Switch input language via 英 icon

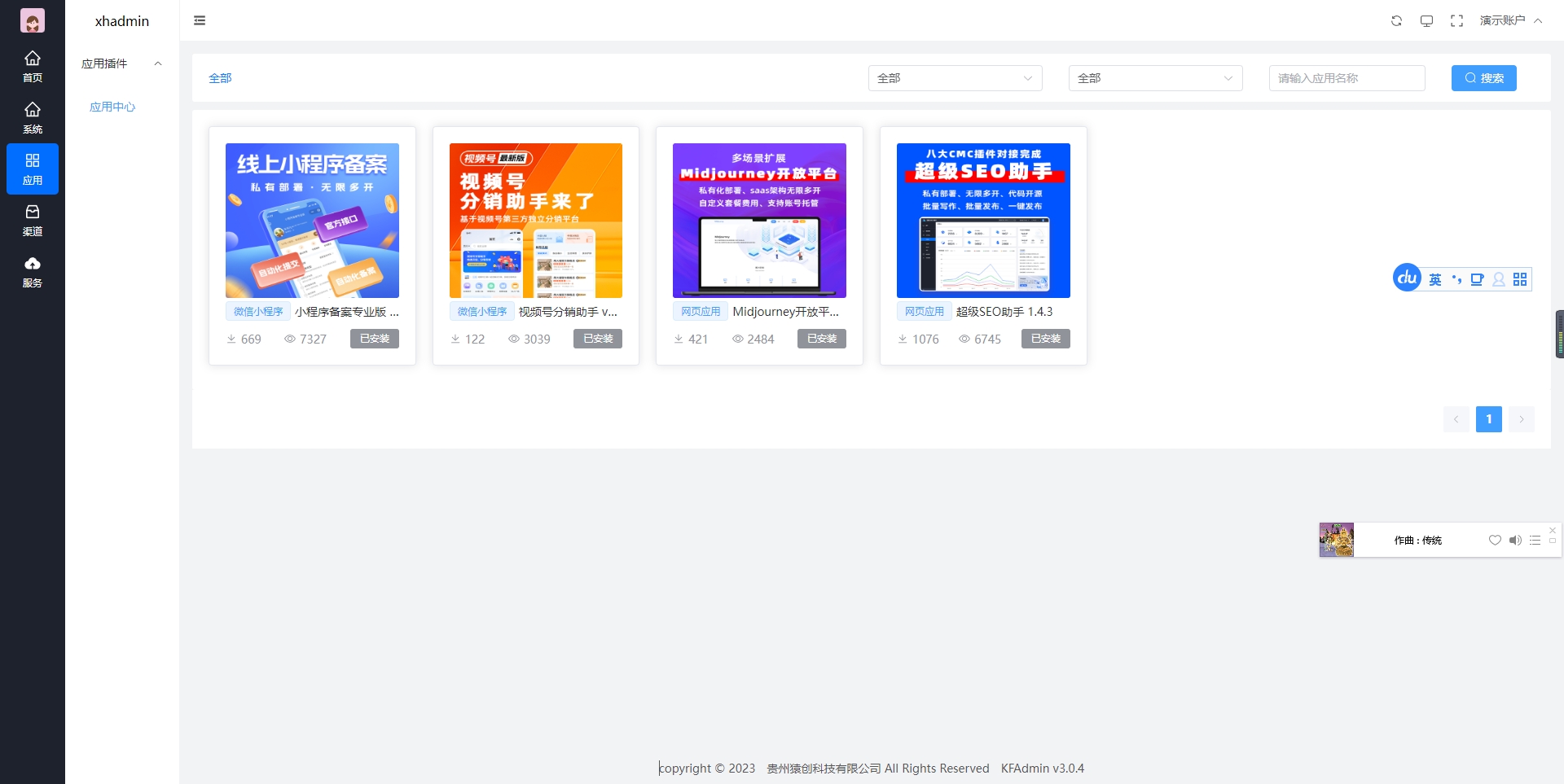(x=1435, y=279)
